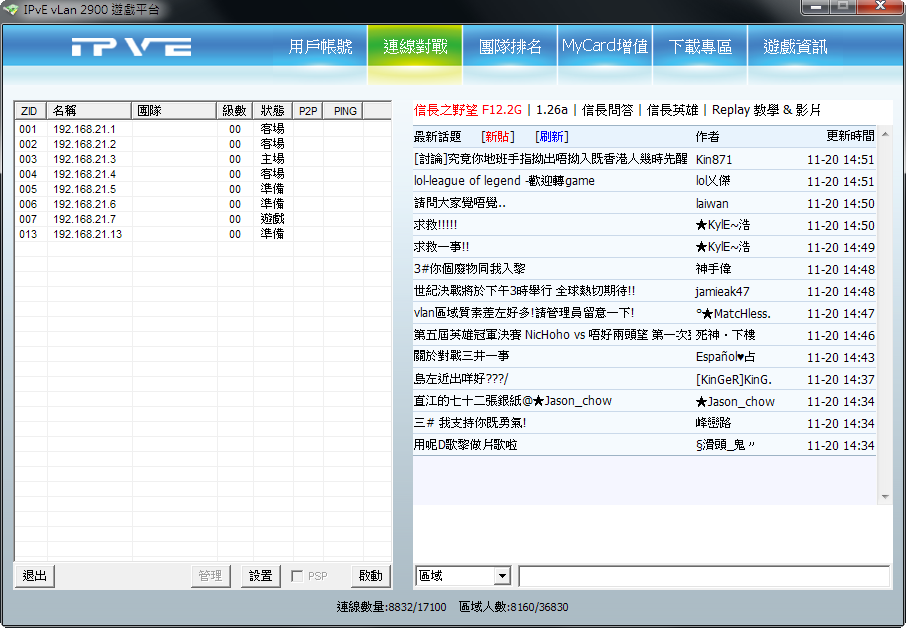906x628 pixels.
Task: Open the topic 求救一事!!
Action: [x=441, y=247]
